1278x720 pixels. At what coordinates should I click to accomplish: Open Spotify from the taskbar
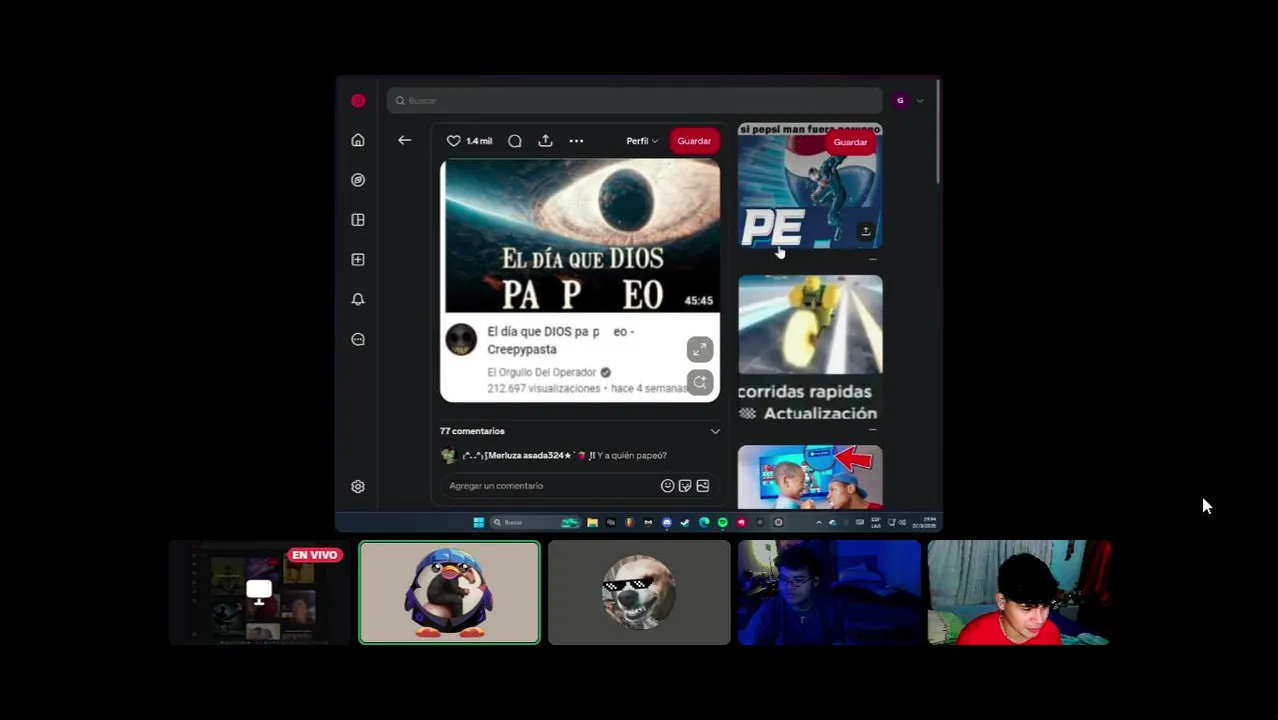click(723, 522)
